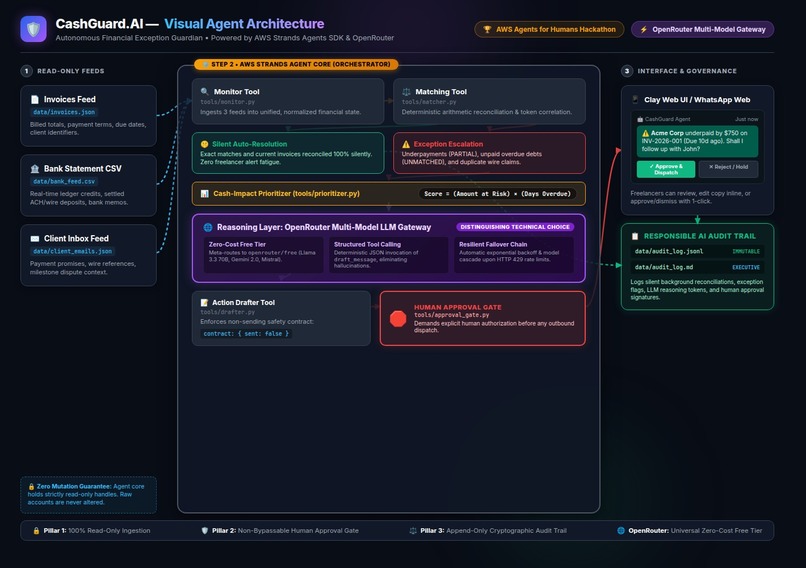Click the Acme Corp underpaid chat message
806x568 pixels.
[x=697, y=141]
